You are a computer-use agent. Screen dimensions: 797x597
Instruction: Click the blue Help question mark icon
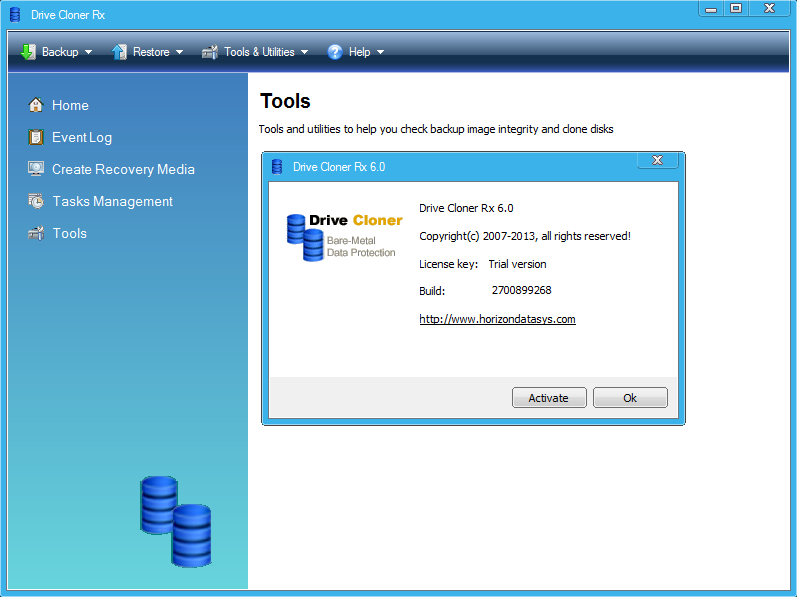click(x=335, y=52)
